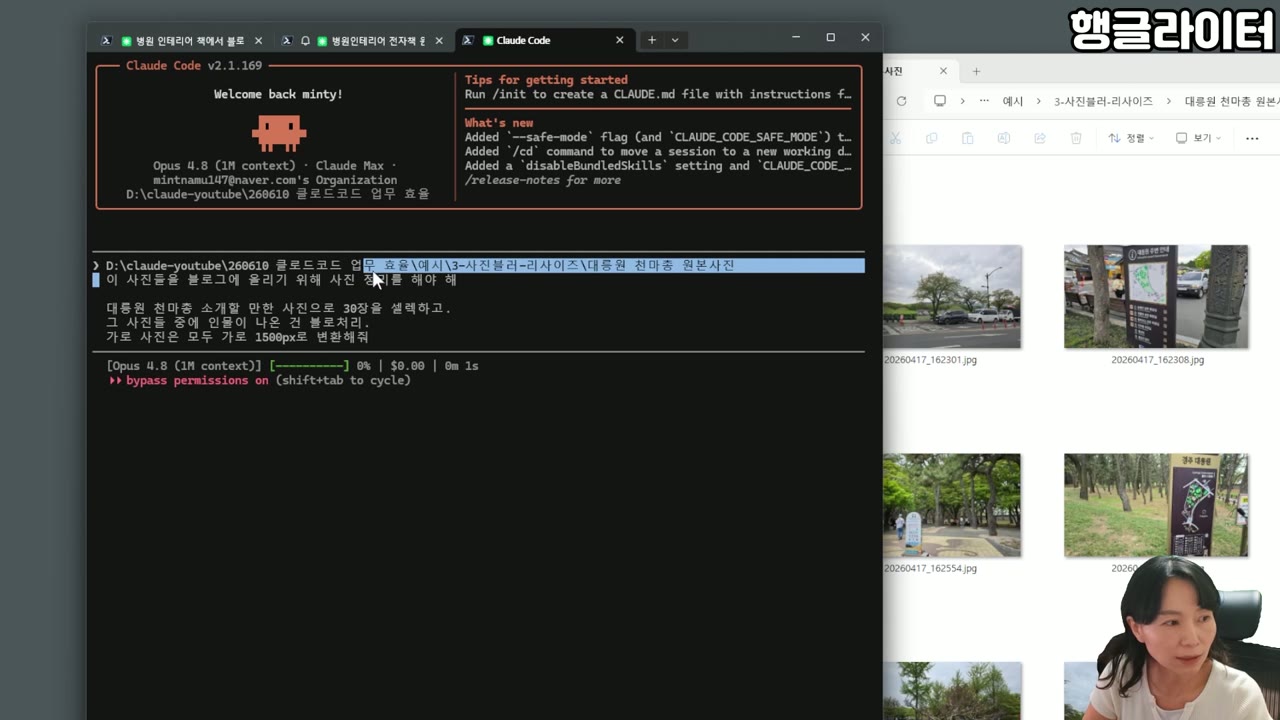
Task: Add a new terminal tab with plus button
Action: pos(652,40)
